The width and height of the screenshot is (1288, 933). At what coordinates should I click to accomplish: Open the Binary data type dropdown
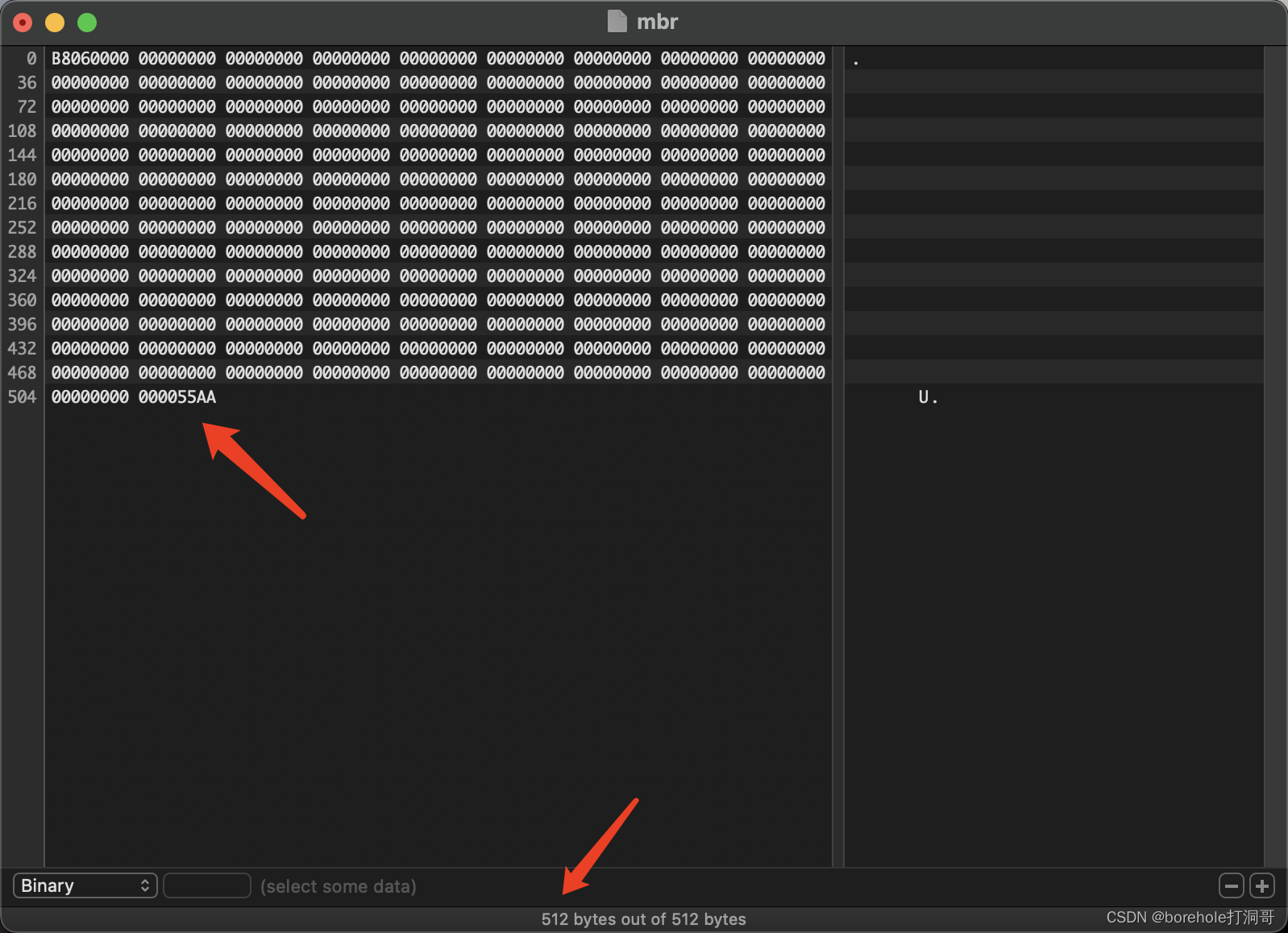(x=85, y=886)
